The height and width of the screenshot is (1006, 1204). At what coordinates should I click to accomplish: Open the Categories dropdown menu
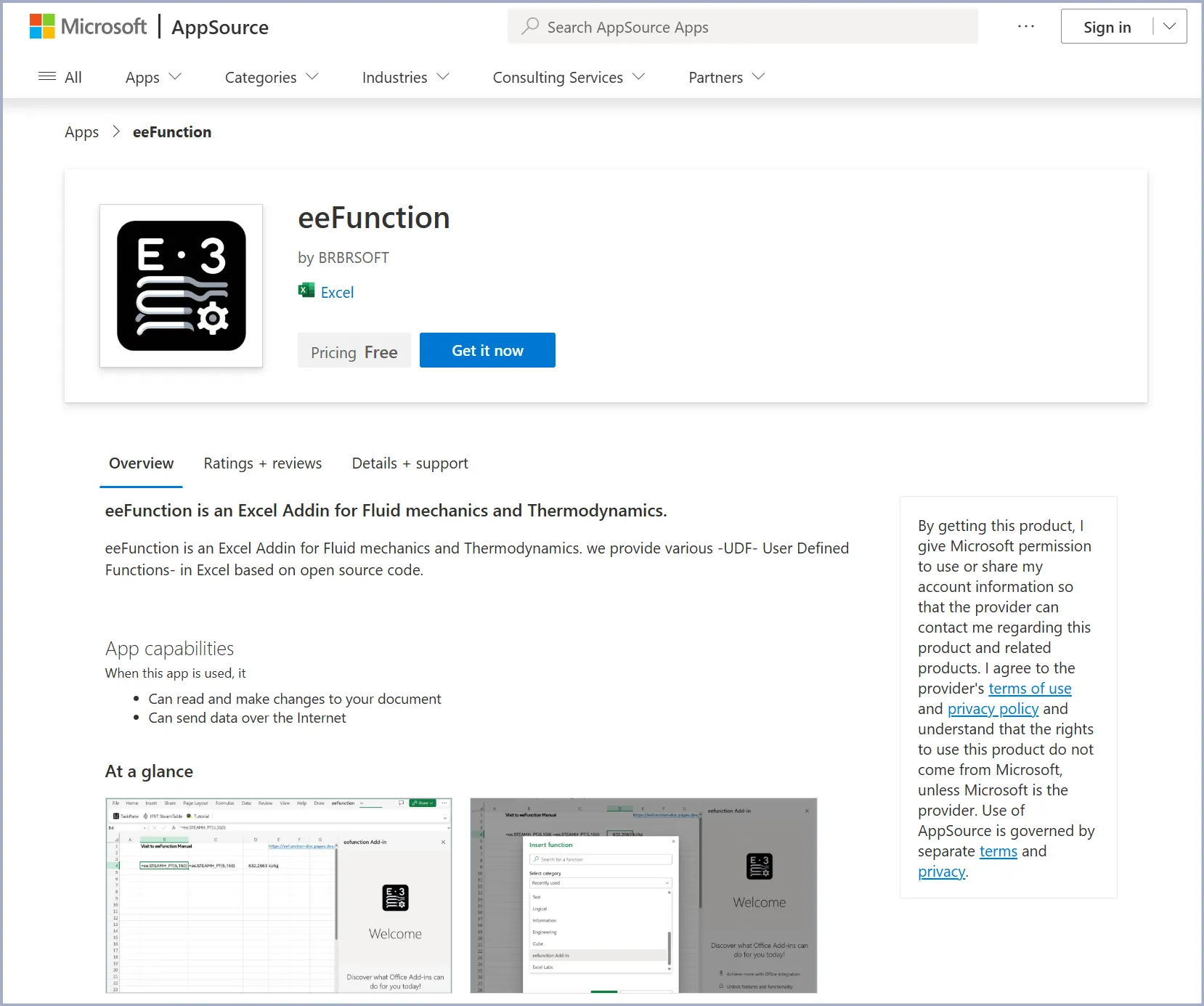(x=272, y=77)
